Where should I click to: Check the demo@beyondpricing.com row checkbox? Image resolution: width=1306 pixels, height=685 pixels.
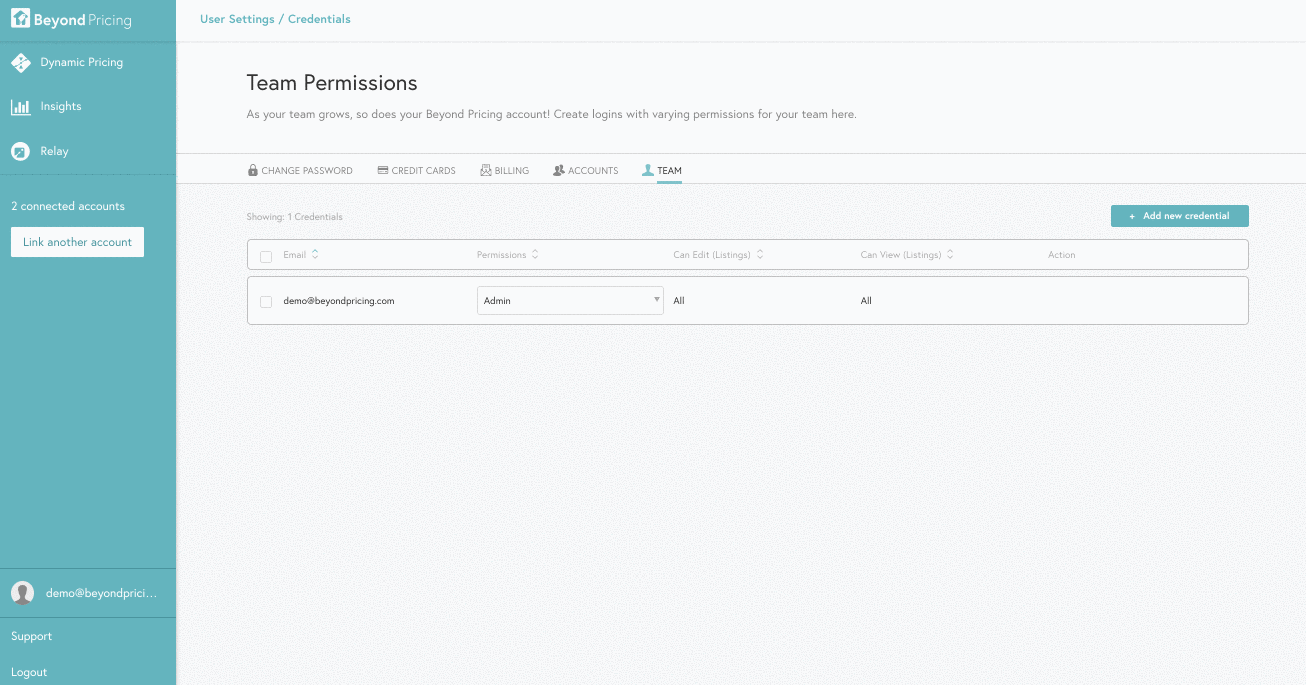pos(266,302)
